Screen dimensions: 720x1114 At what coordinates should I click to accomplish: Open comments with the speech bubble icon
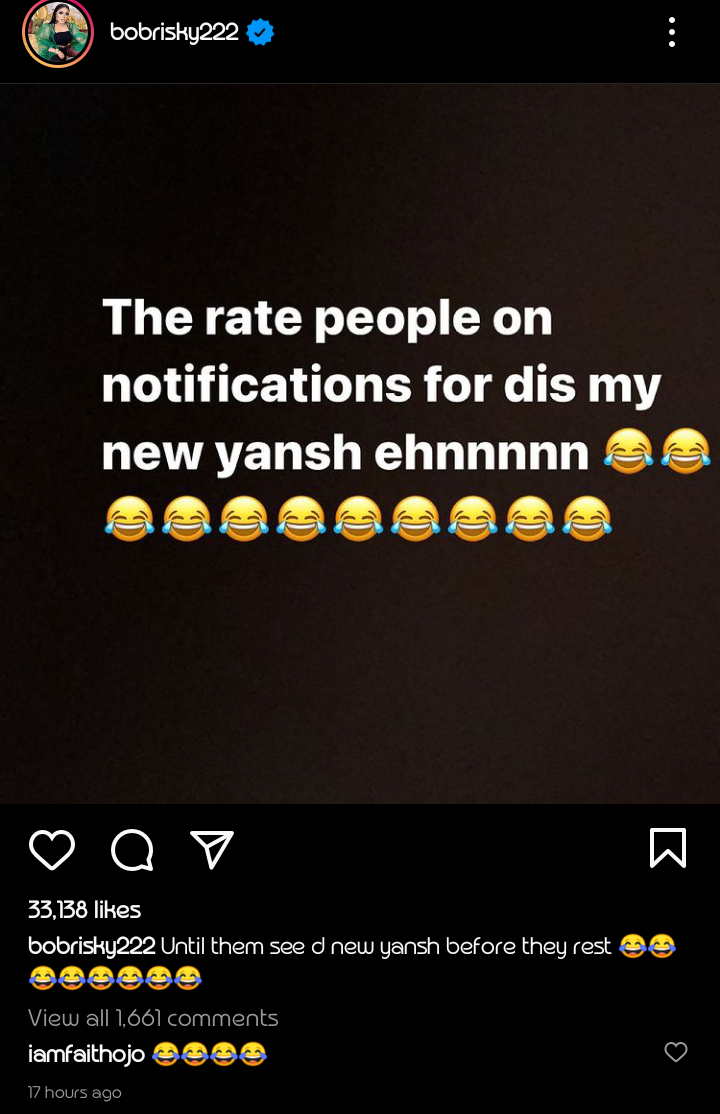(132, 850)
